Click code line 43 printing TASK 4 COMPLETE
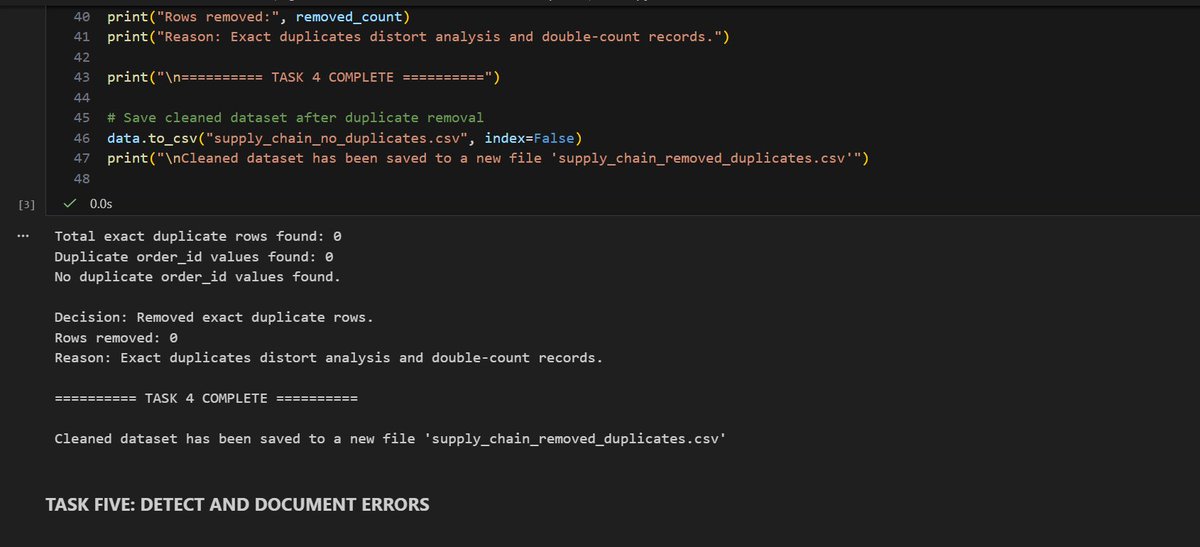 [x=304, y=77]
